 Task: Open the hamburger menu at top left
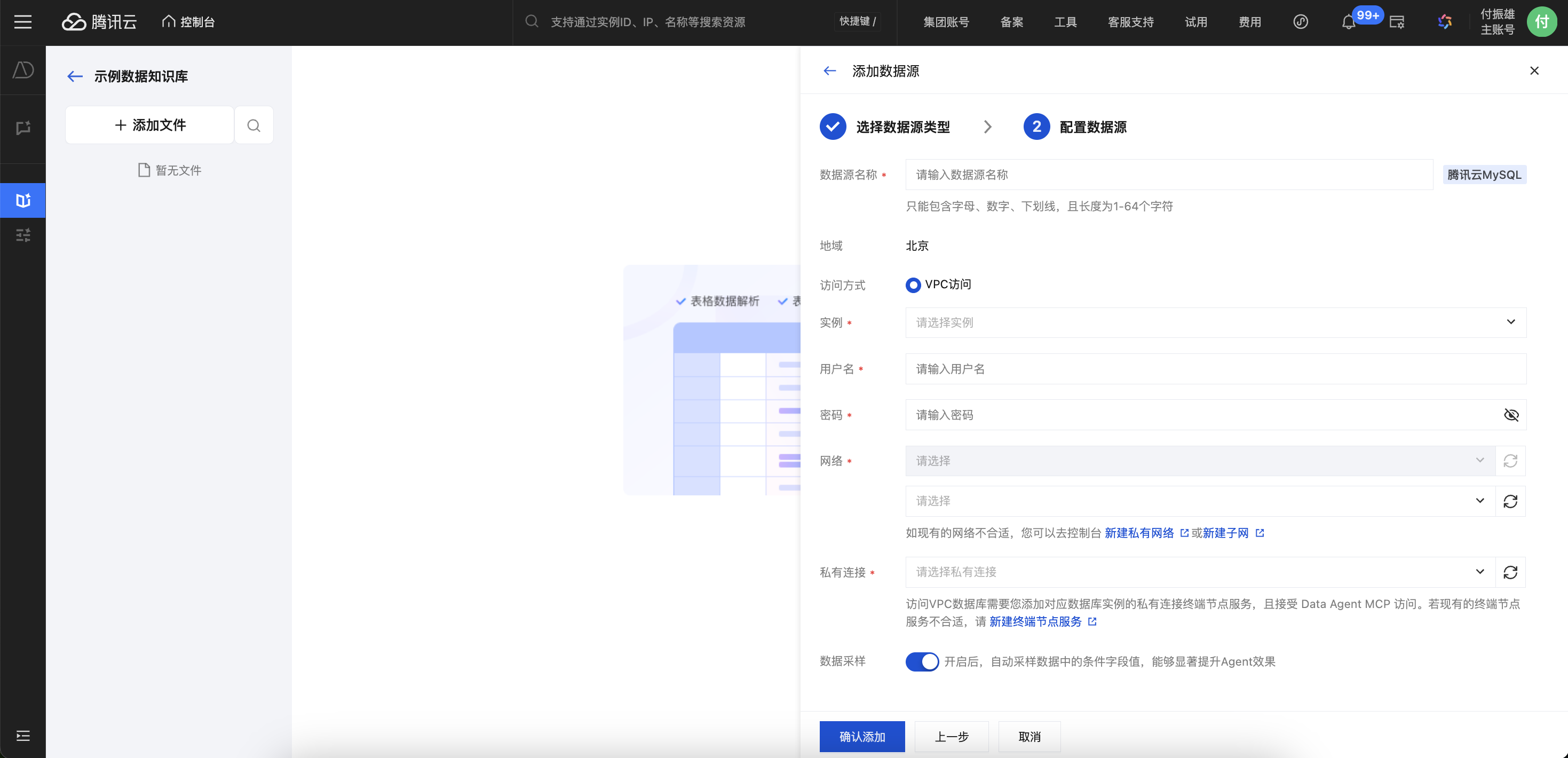pyautogui.click(x=22, y=22)
